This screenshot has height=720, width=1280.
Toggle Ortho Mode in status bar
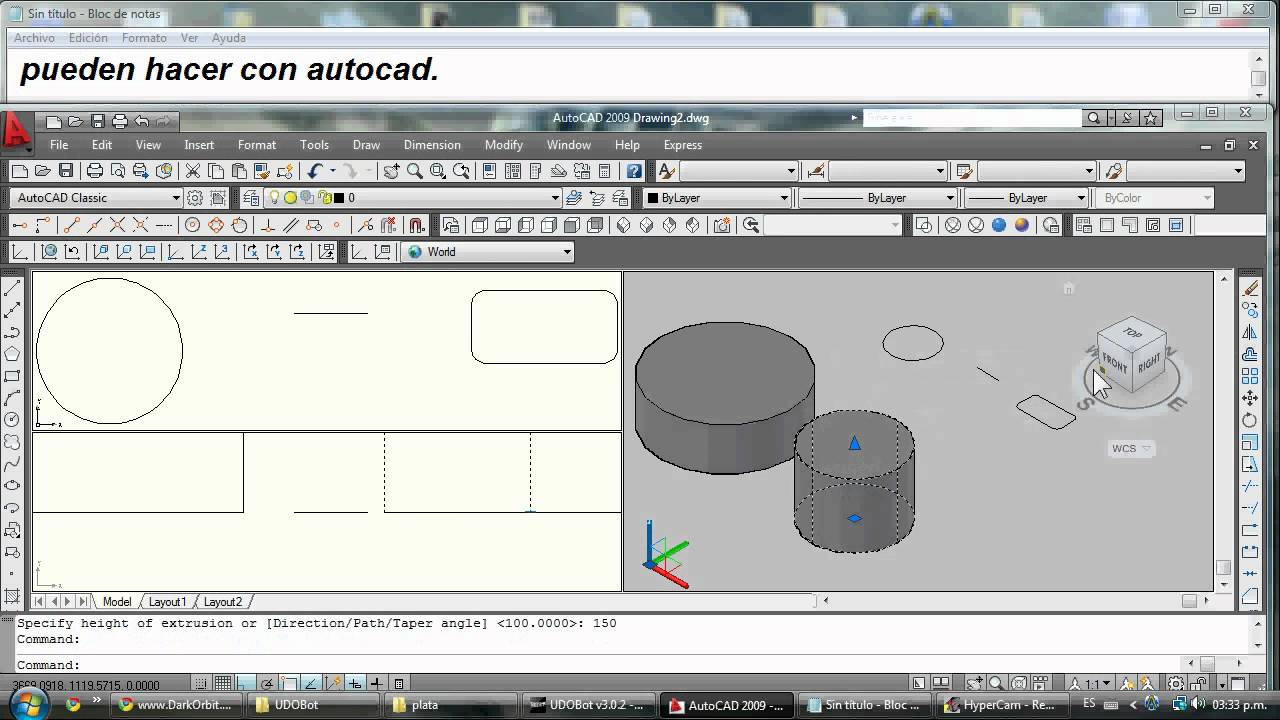pos(245,684)
